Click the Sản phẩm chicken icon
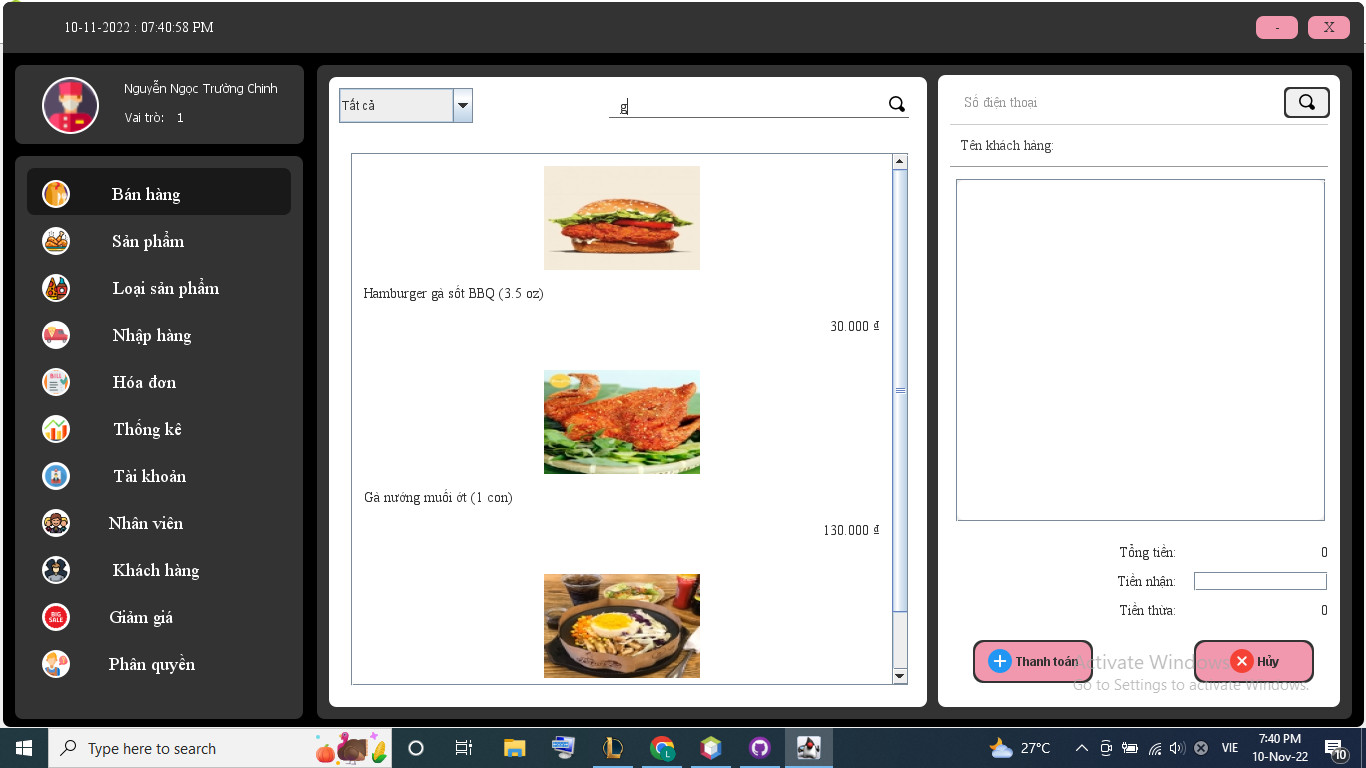Screen dimensions: 1366x768 56,241
